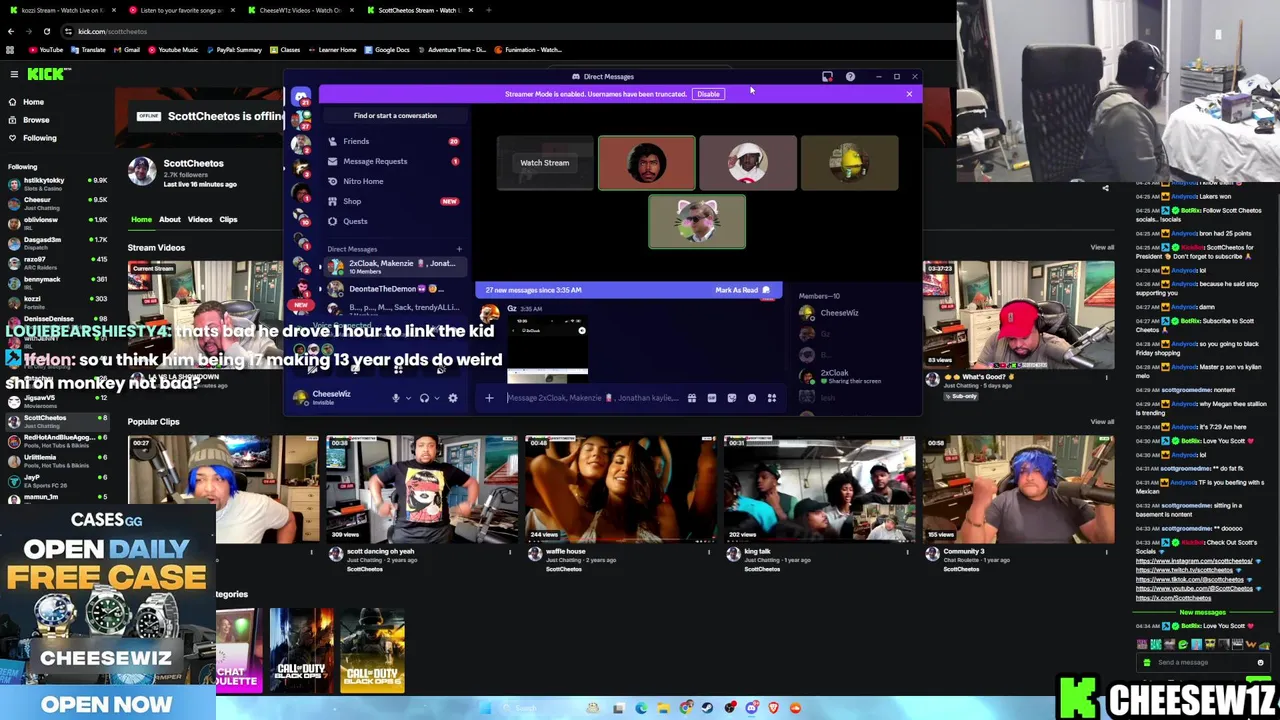Click Discord message input box
Image resolution: width=1280 pixels, height=720 pixels.
coord(592,398)
